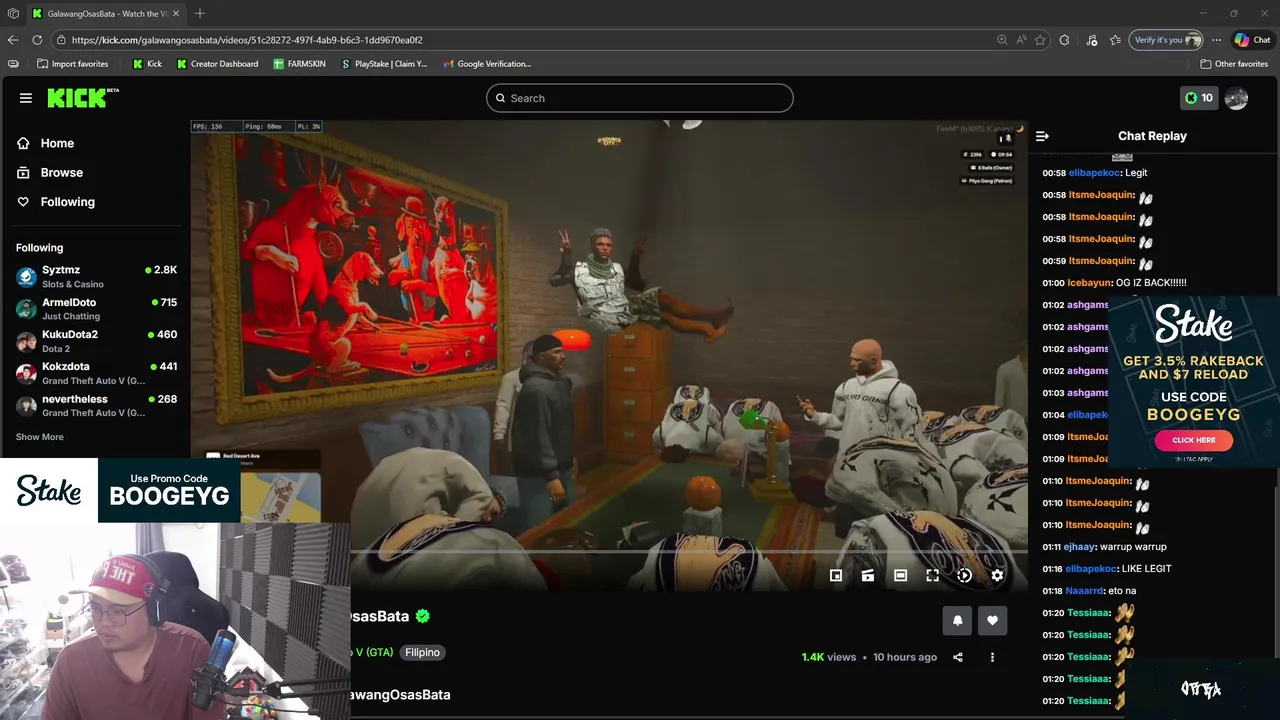This screenshot has width=1280, height=720.
Task: Focus the Kick Search box
Action: [x=640, y=98]
